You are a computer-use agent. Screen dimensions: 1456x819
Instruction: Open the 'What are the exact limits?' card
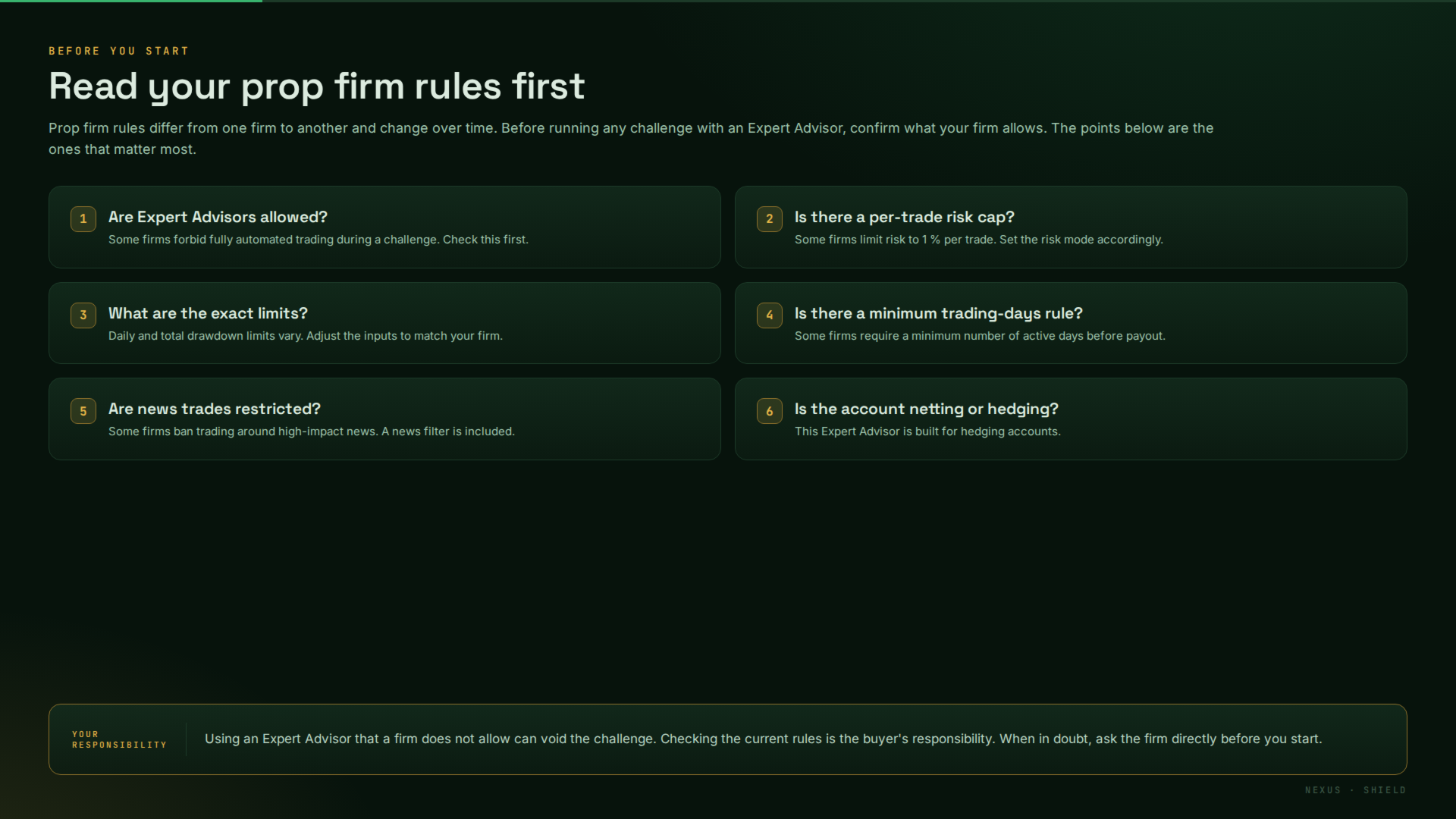point(384,323)
